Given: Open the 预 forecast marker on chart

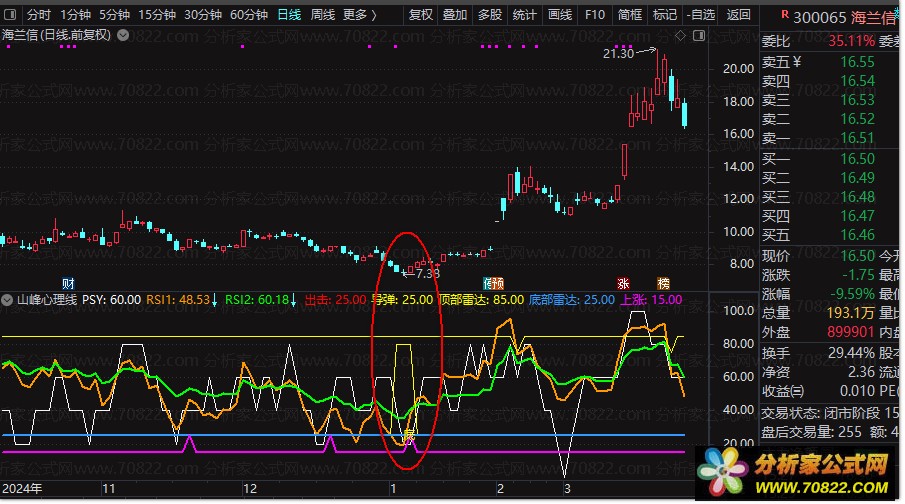Looking at the screenshot, I should point(497,283).
